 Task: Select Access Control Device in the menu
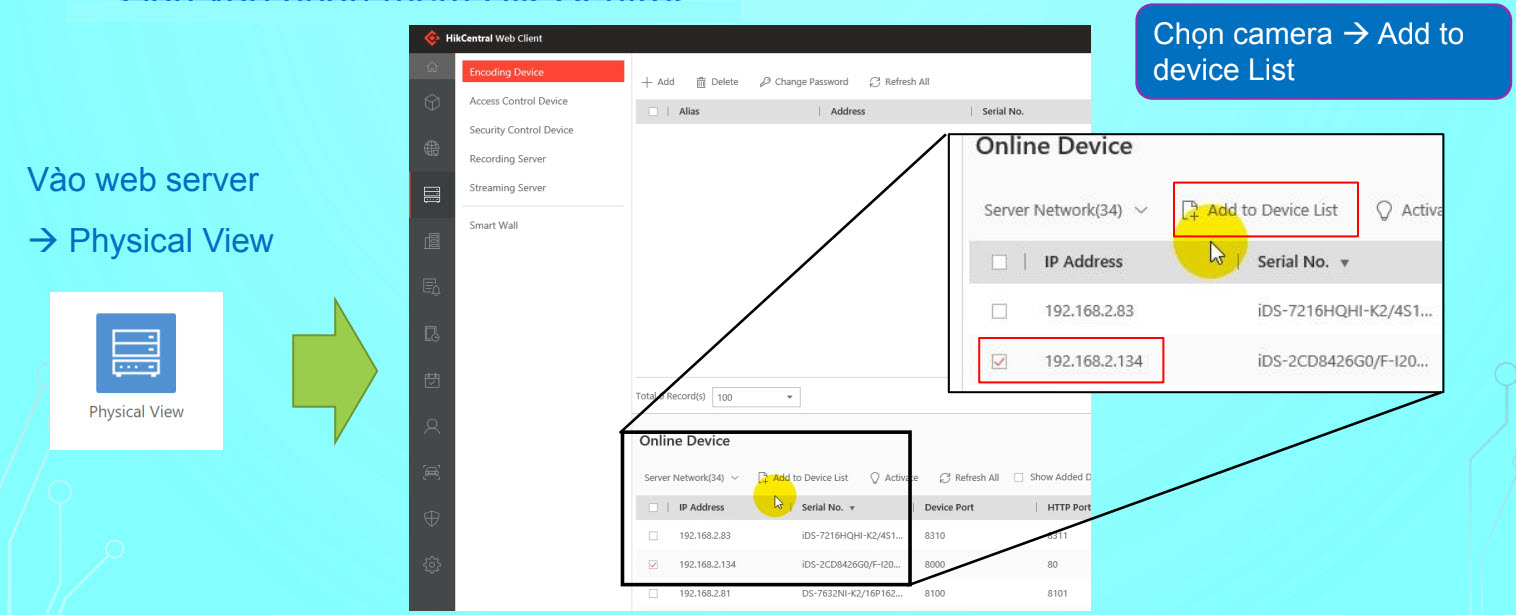(x=518, y=101)
